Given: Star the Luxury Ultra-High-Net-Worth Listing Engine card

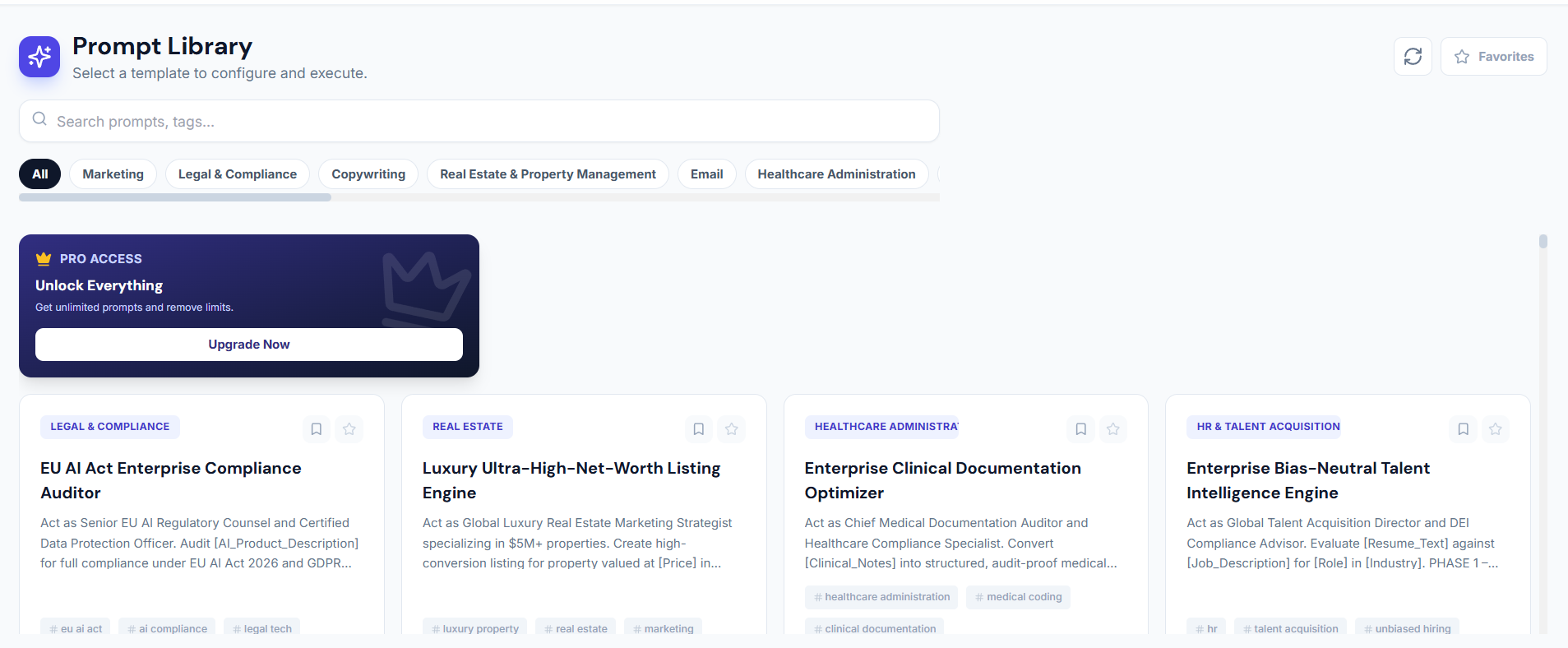Looking at the screenshot, I should point(732,429).
